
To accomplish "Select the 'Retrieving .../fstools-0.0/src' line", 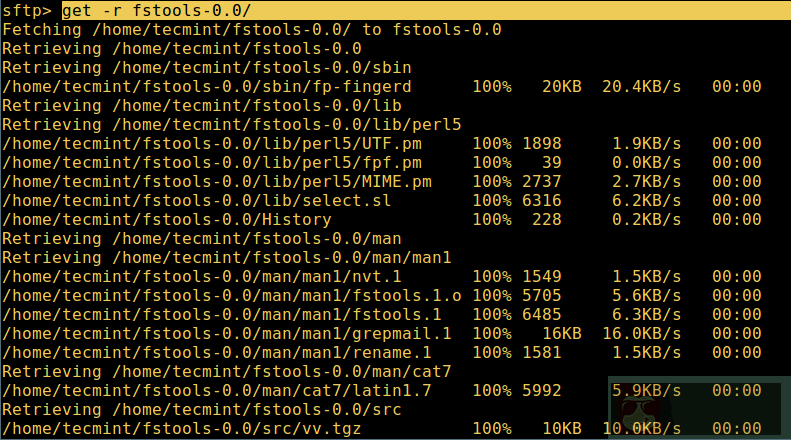I will (202, 410).
